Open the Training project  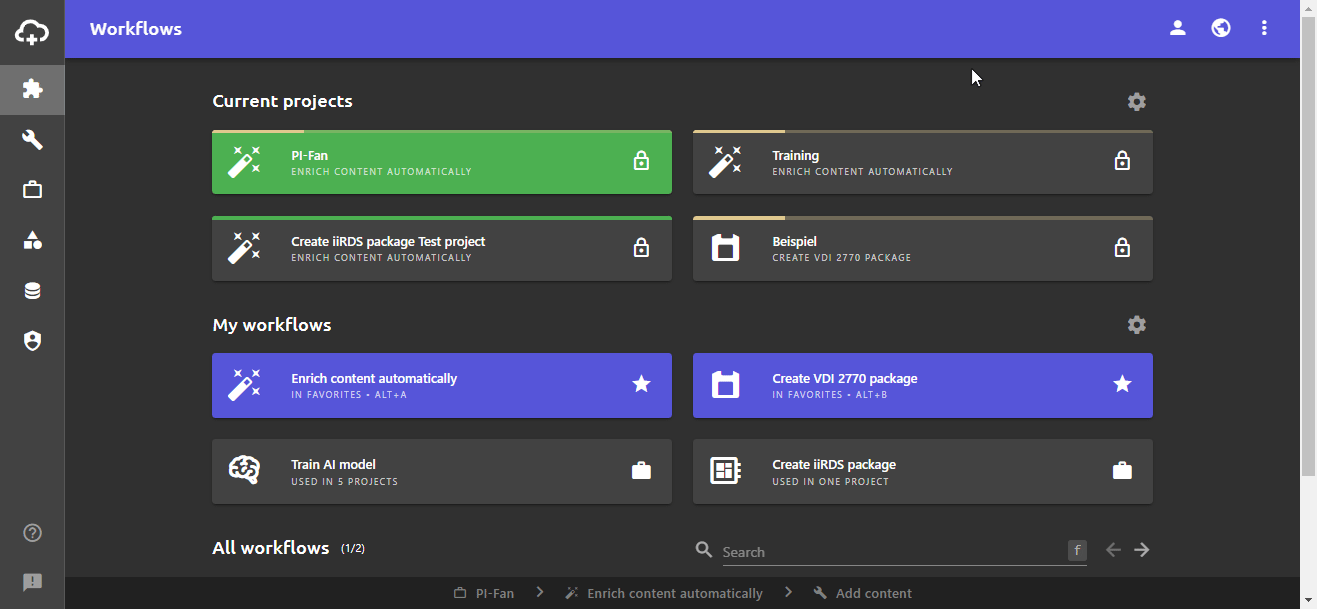(x=923, y=162)
